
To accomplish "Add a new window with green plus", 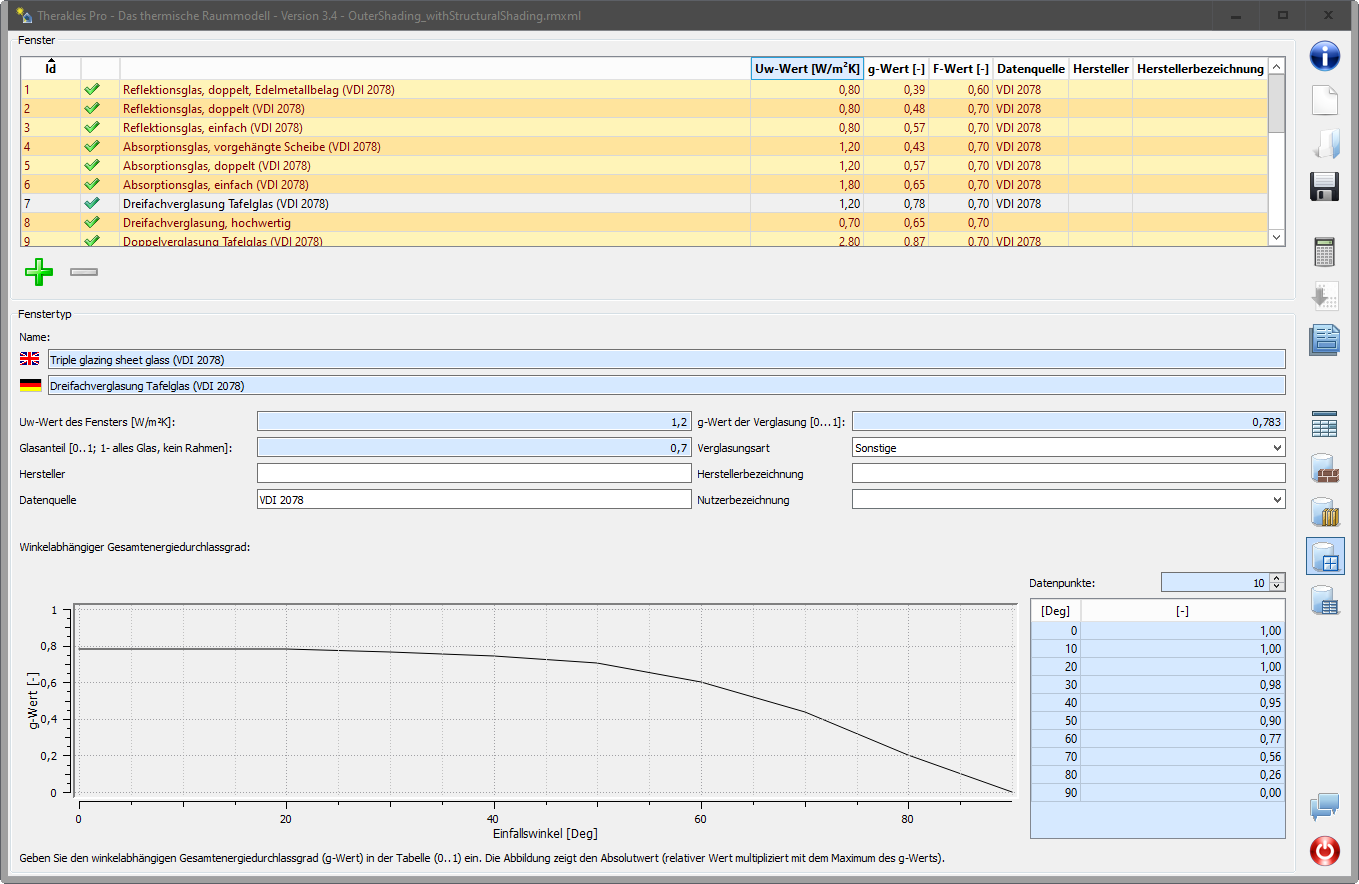I will pyautogui.click(x=39, y=272).
